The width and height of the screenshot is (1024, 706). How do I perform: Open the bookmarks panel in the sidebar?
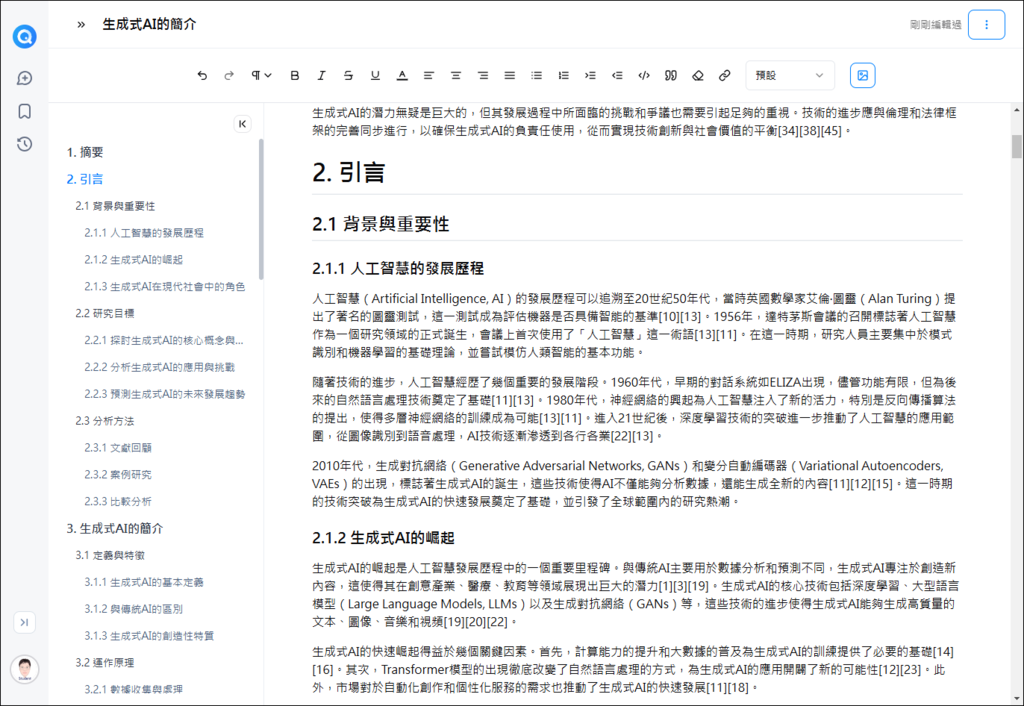coord(24,111)
